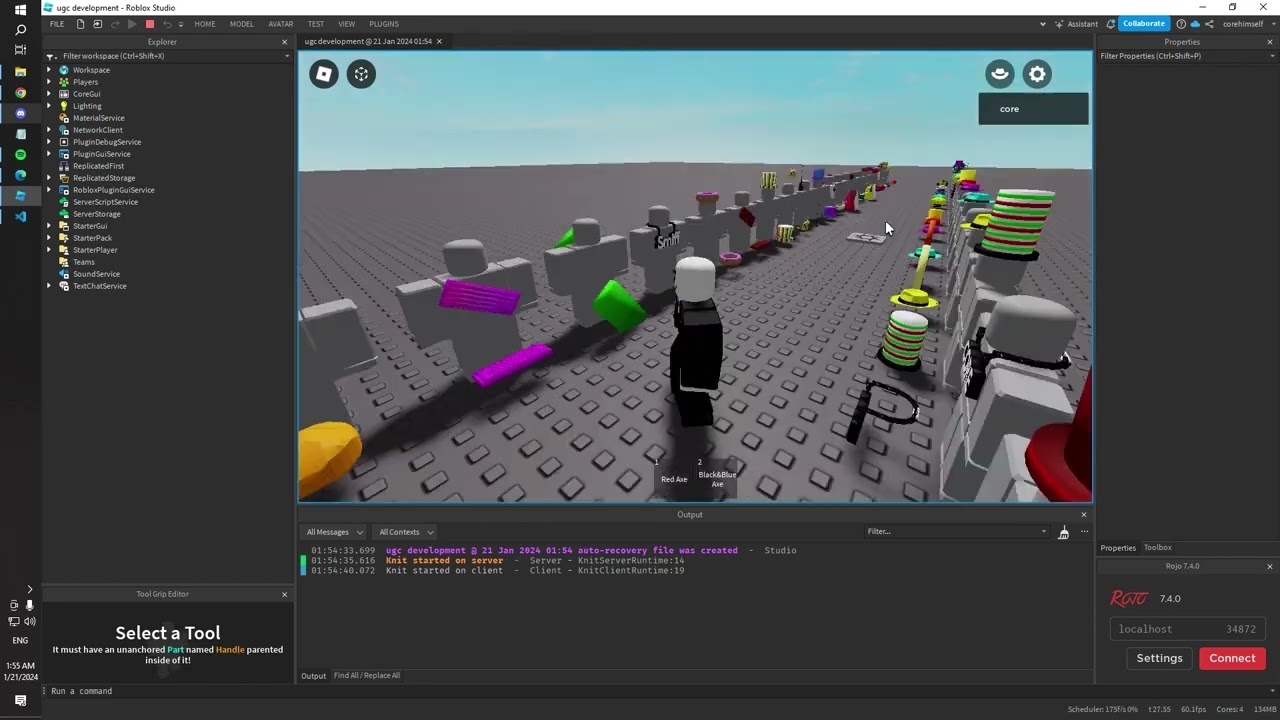1280x720 pixels.
Task: Switch to the HOME ribbon tab
Action: (205, 24)
